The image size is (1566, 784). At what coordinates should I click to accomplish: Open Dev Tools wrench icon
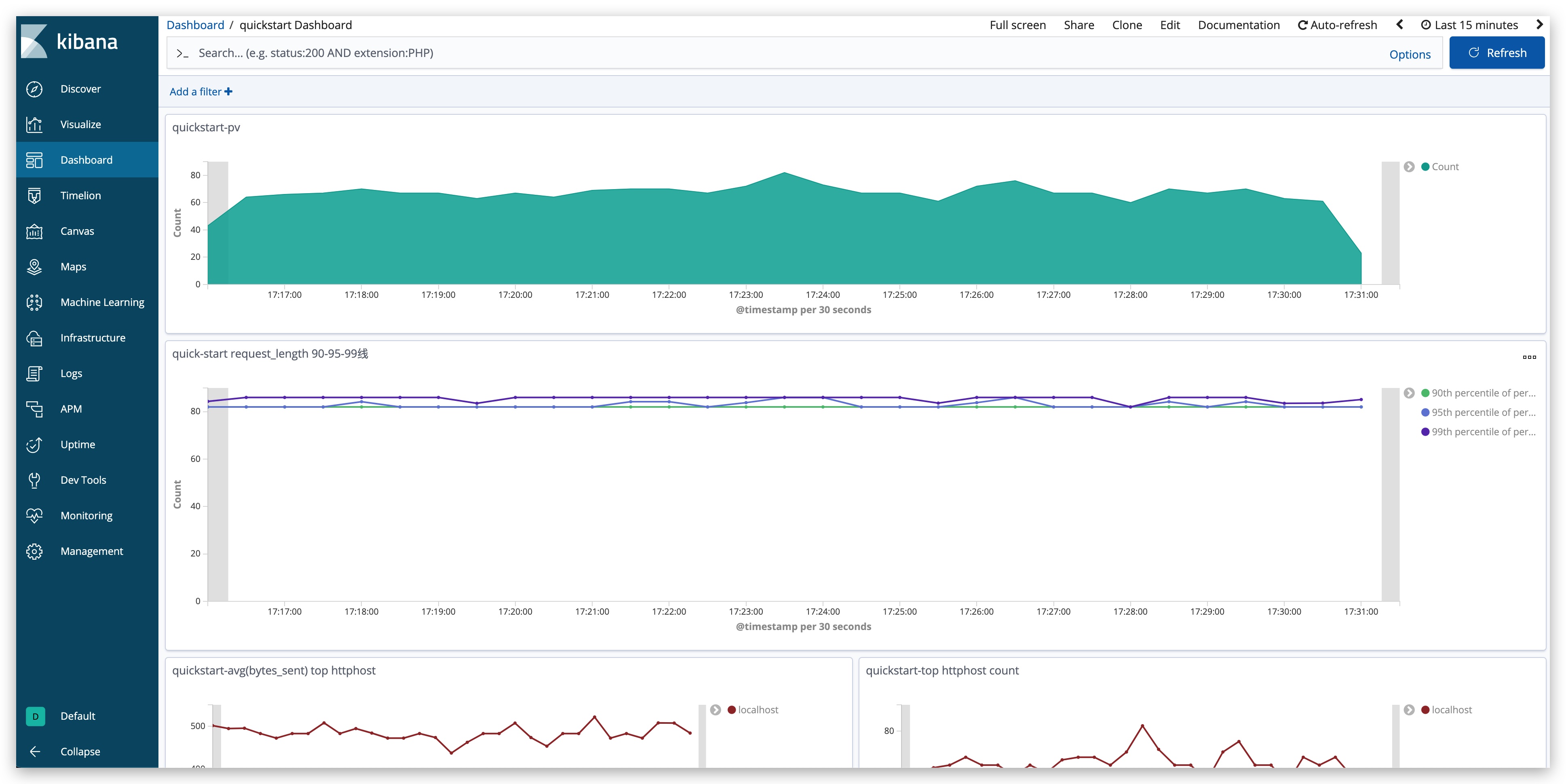point(35,480)
